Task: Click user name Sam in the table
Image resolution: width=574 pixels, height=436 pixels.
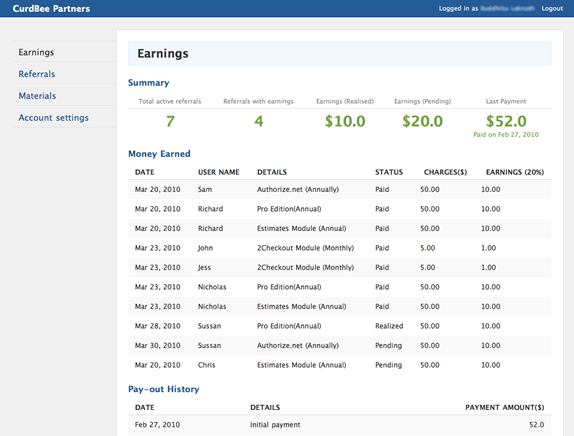Action: 205,189
